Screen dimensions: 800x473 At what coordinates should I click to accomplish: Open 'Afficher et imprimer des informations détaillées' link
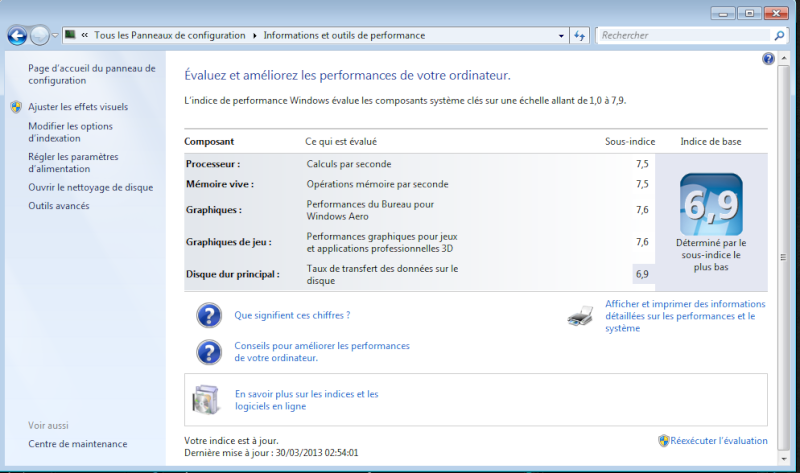click(685, 316)
